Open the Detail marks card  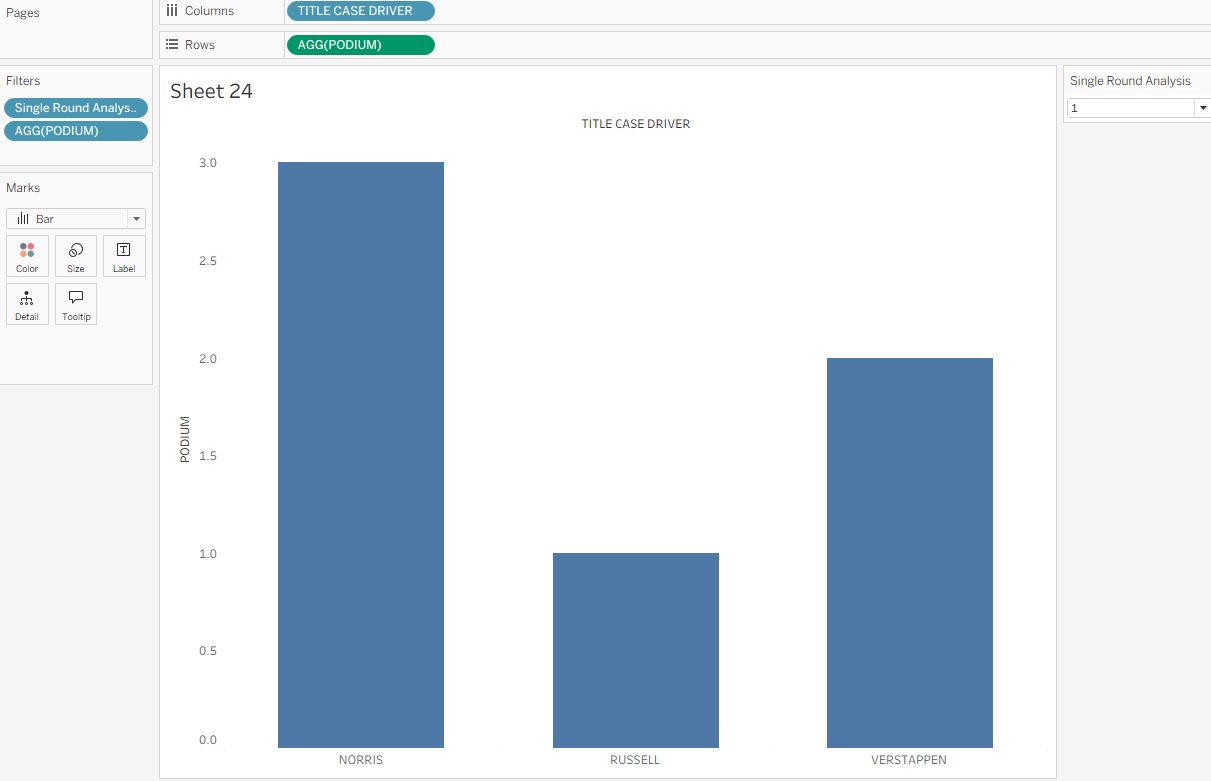point(27,304)
